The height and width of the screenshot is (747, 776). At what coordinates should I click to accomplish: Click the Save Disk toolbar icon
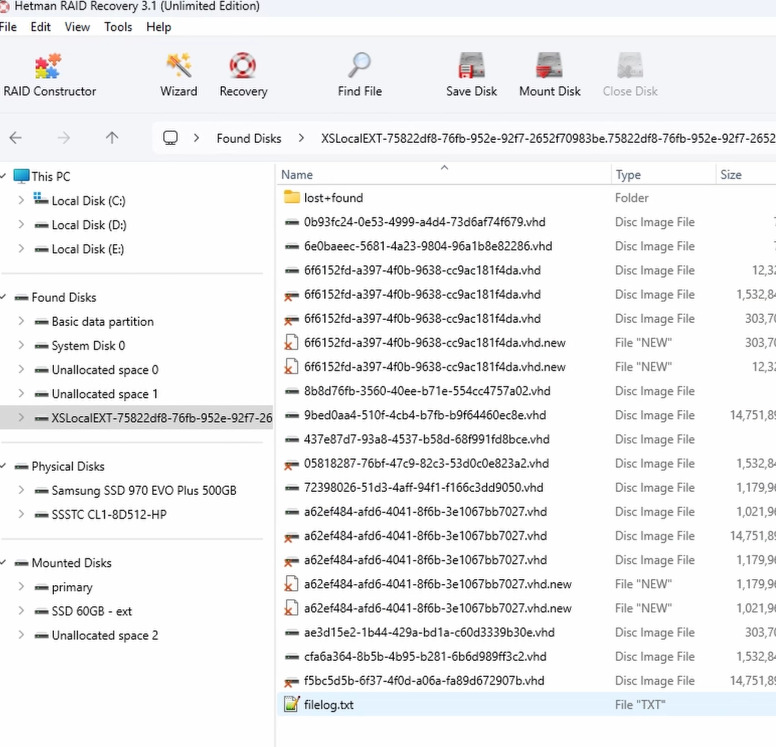[471, 65]
